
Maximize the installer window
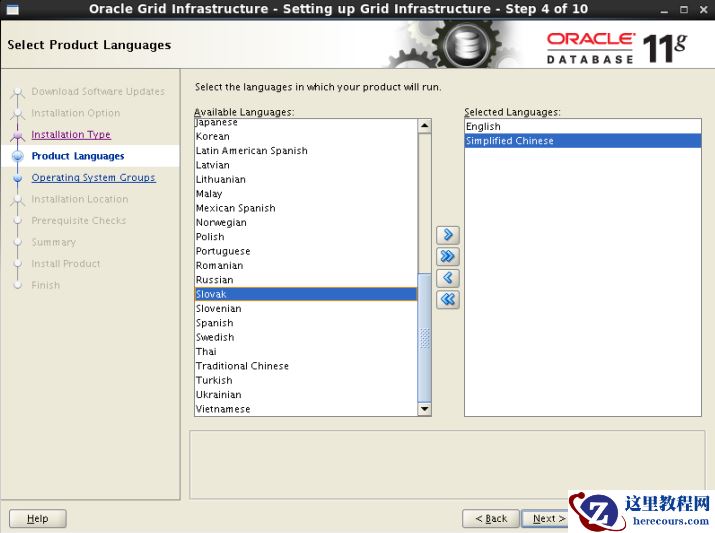pyautogui.click(x=684, y=10)
